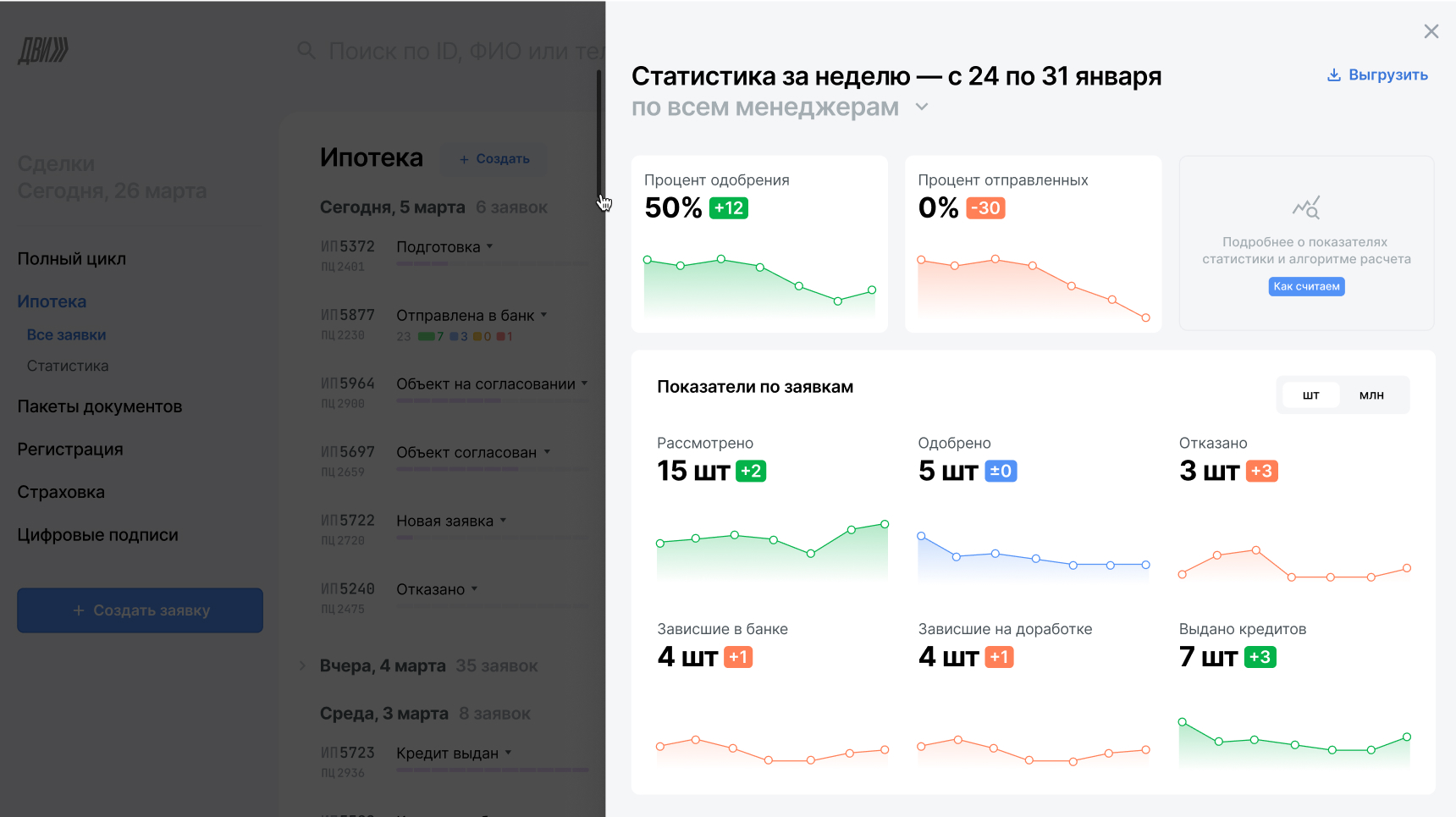Image resolution: width=1456 pixels, height=817 pixels.
Task: Click the search magnifier icon
Action: tap(306, 51)
